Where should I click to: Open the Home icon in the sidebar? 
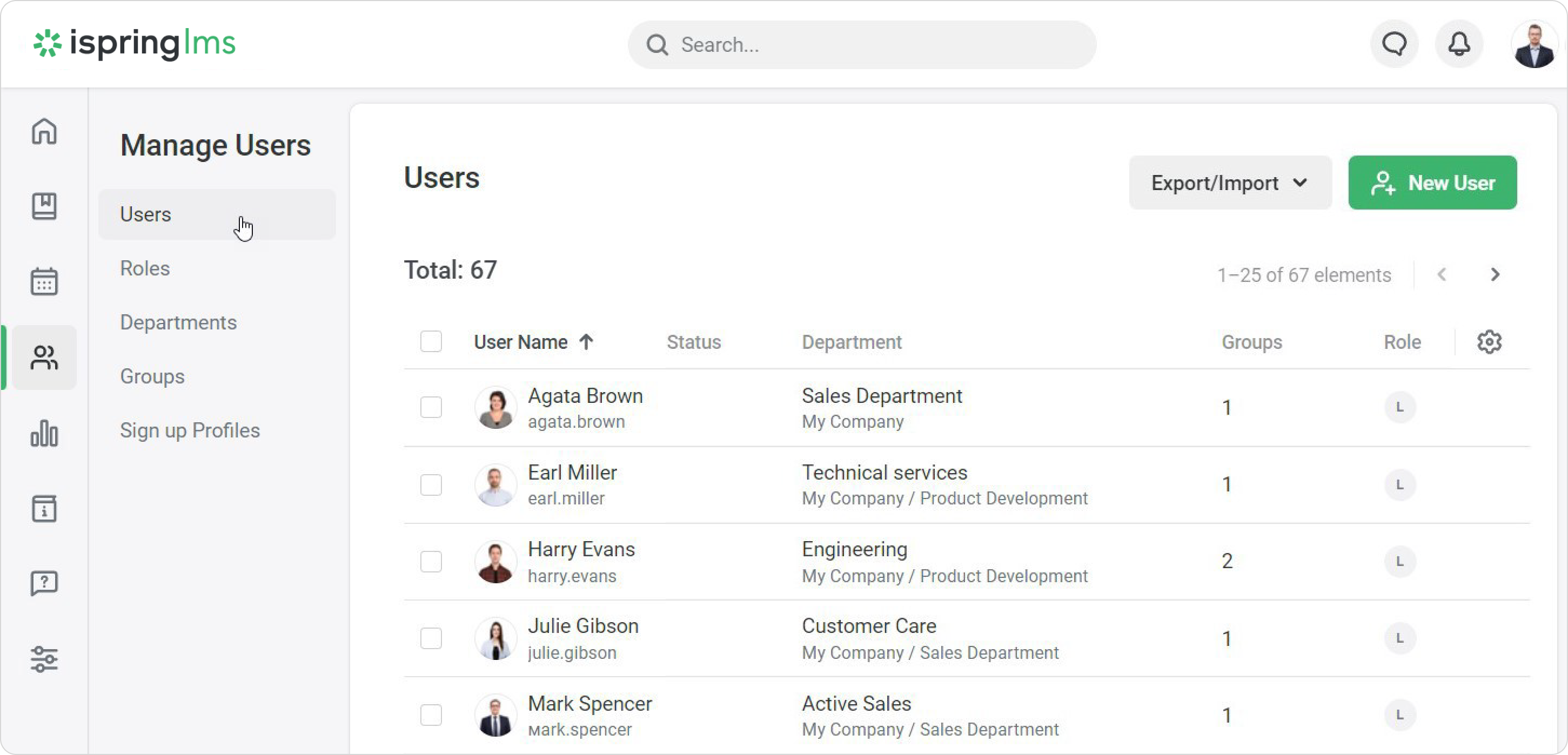pos(44,131)
